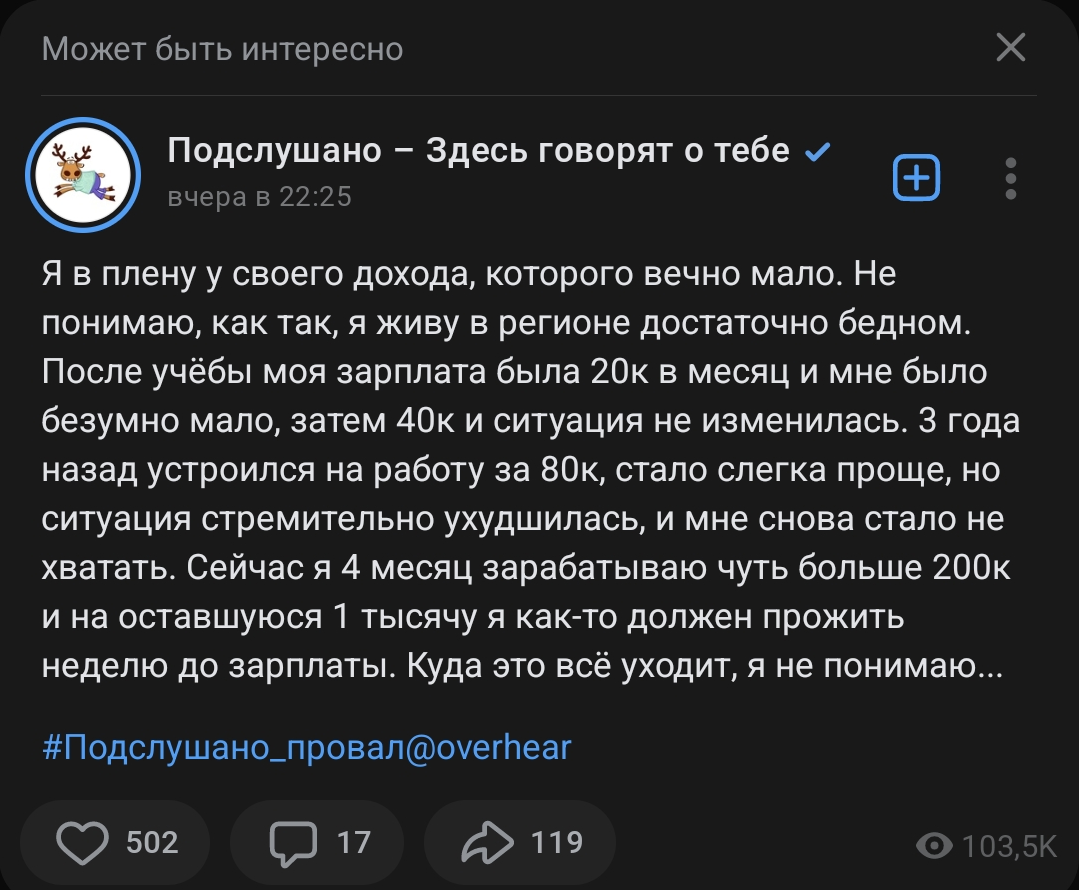Viewport: 1079px width, 890px height.
Task: Open comments via the speech bubble icon
Action: 293,843
